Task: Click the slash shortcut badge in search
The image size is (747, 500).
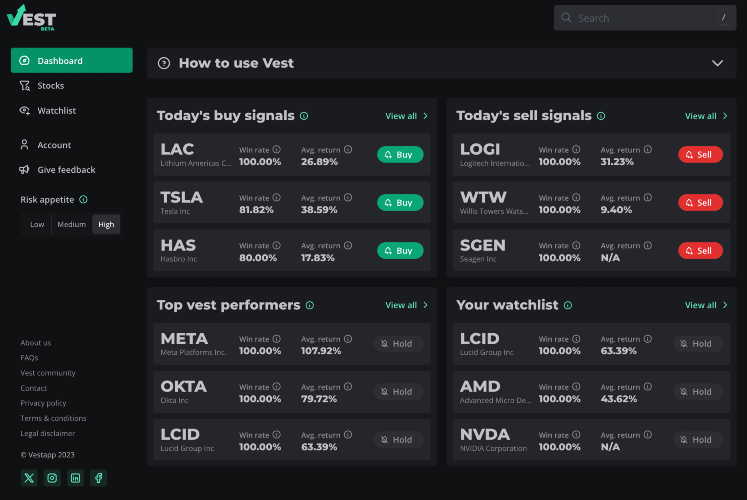Action: (724, 18)
